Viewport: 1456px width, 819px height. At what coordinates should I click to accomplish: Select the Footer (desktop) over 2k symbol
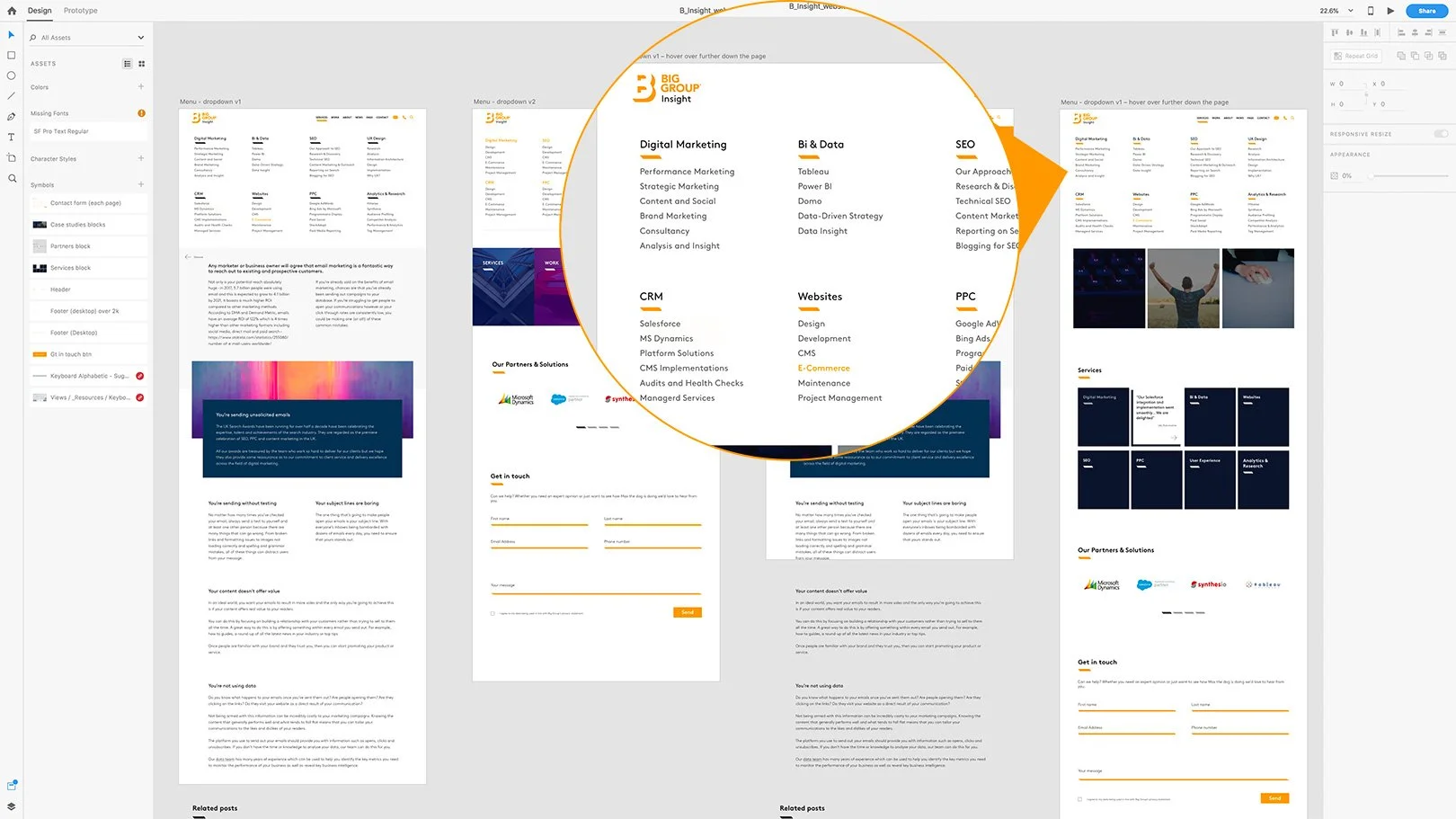pyautogui.click(x=88, y=311)
